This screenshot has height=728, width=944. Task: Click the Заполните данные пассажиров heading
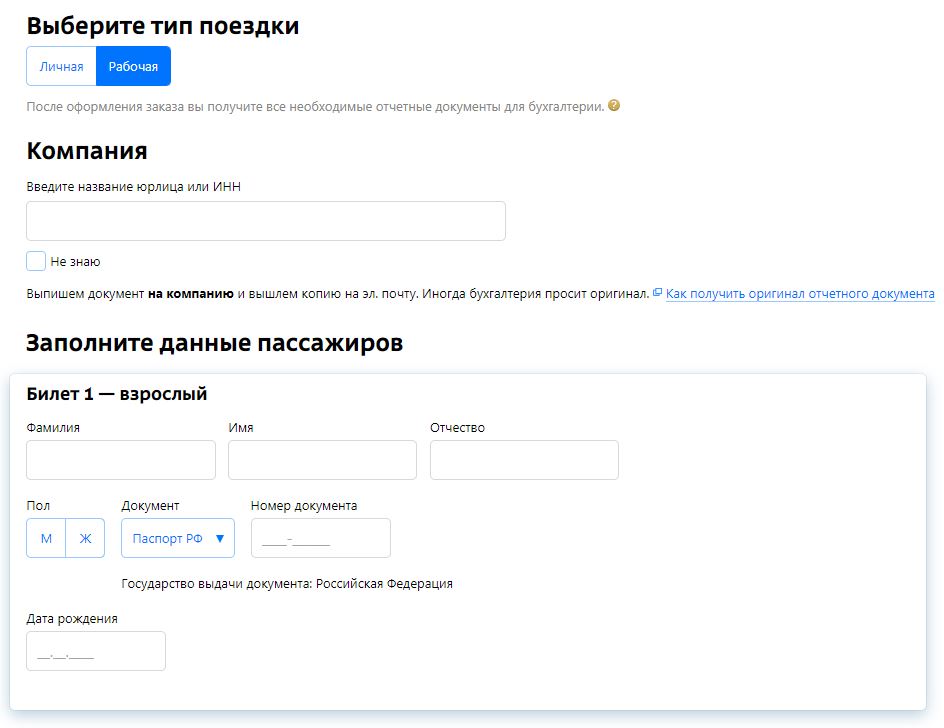click(x=214, y=343)
